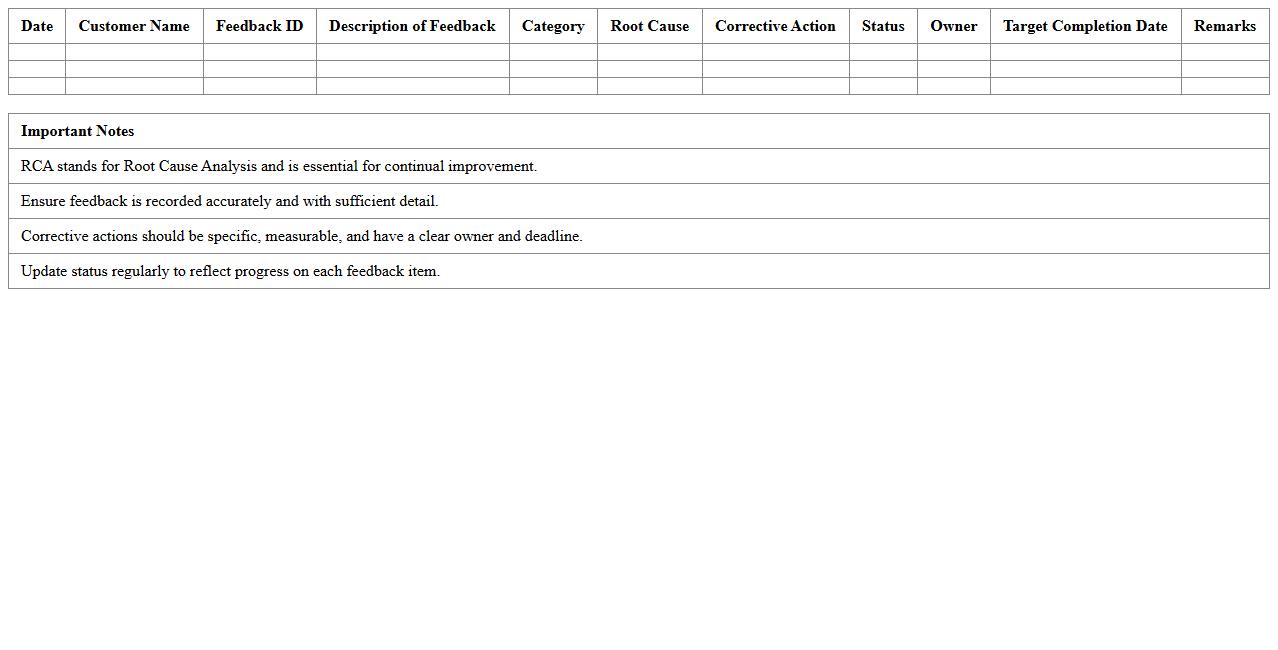Image resolution: width=1278 pixels, height=650 pixels.
Task: Click the Owner column header
Action: click(953, 26)
